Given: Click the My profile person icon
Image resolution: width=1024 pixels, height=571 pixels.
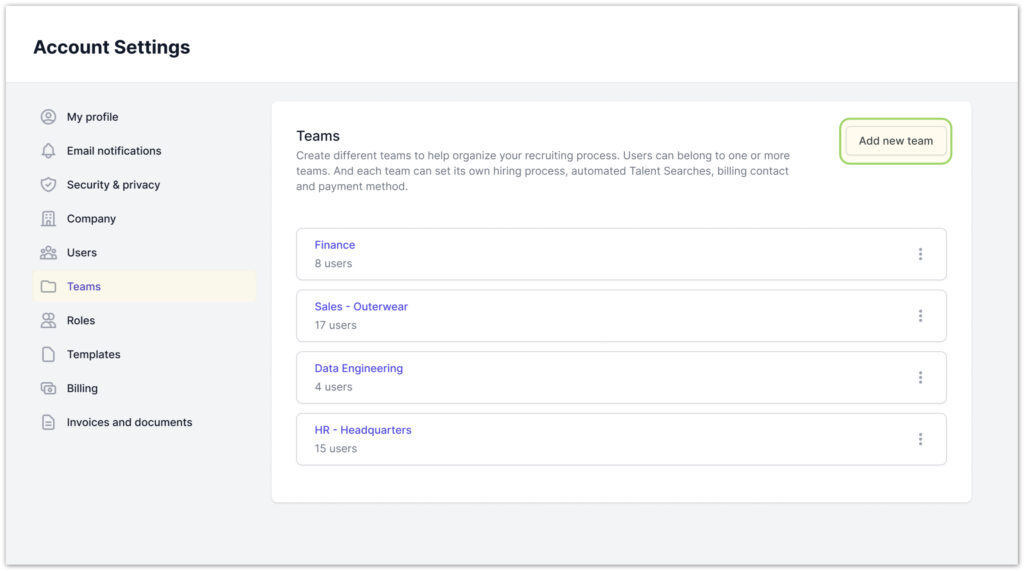Looking at the screenshot, I should [x=48, y=117].
